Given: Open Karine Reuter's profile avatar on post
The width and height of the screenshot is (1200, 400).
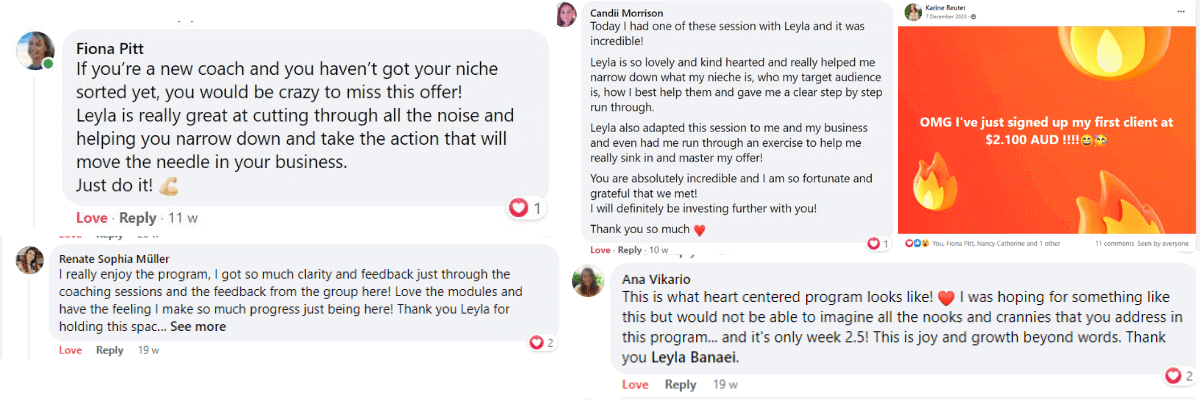Looking at the screenshot, I should click(913, 13).
